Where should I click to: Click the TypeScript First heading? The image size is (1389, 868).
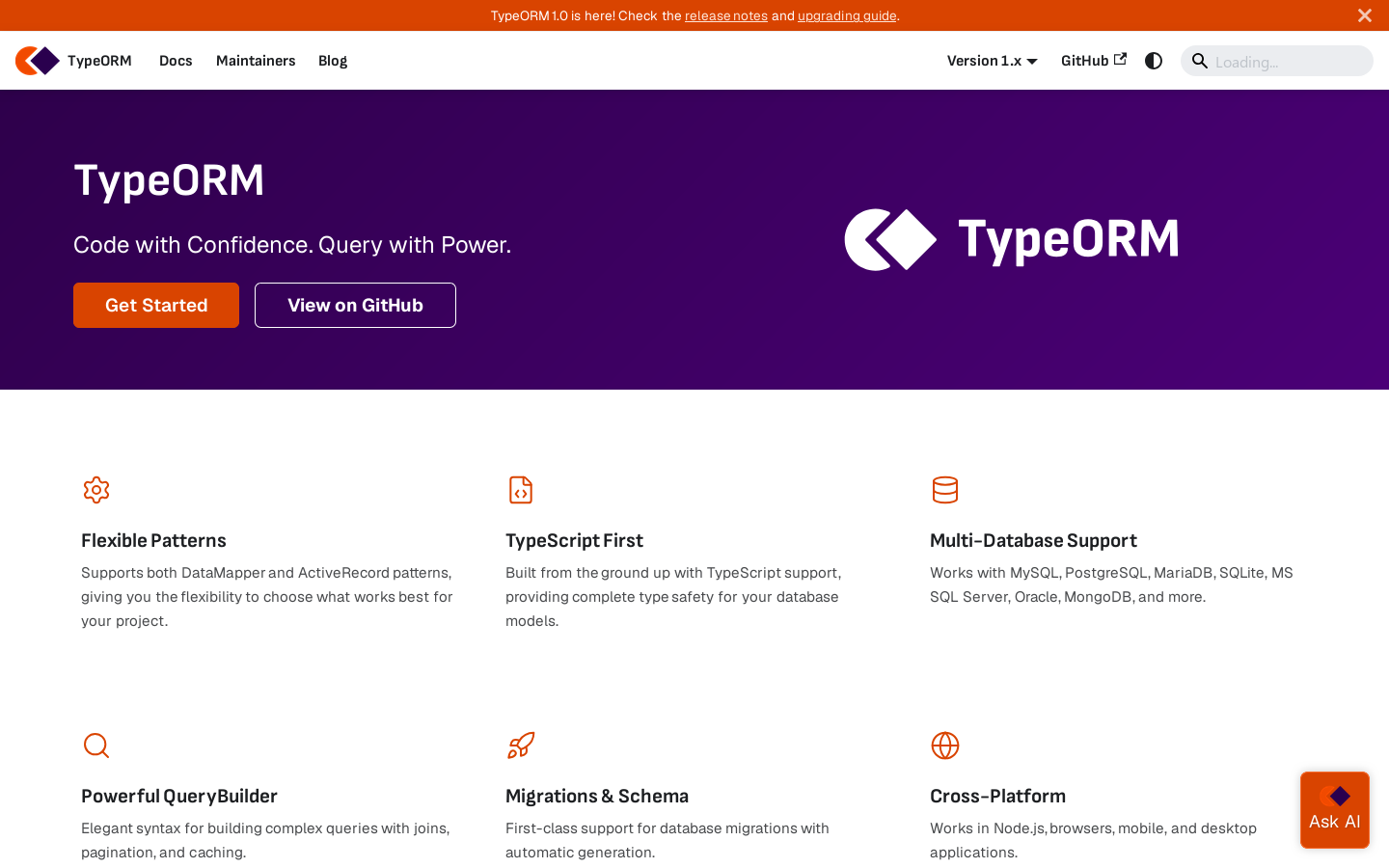pyautogui.click(x=574, y=541)
